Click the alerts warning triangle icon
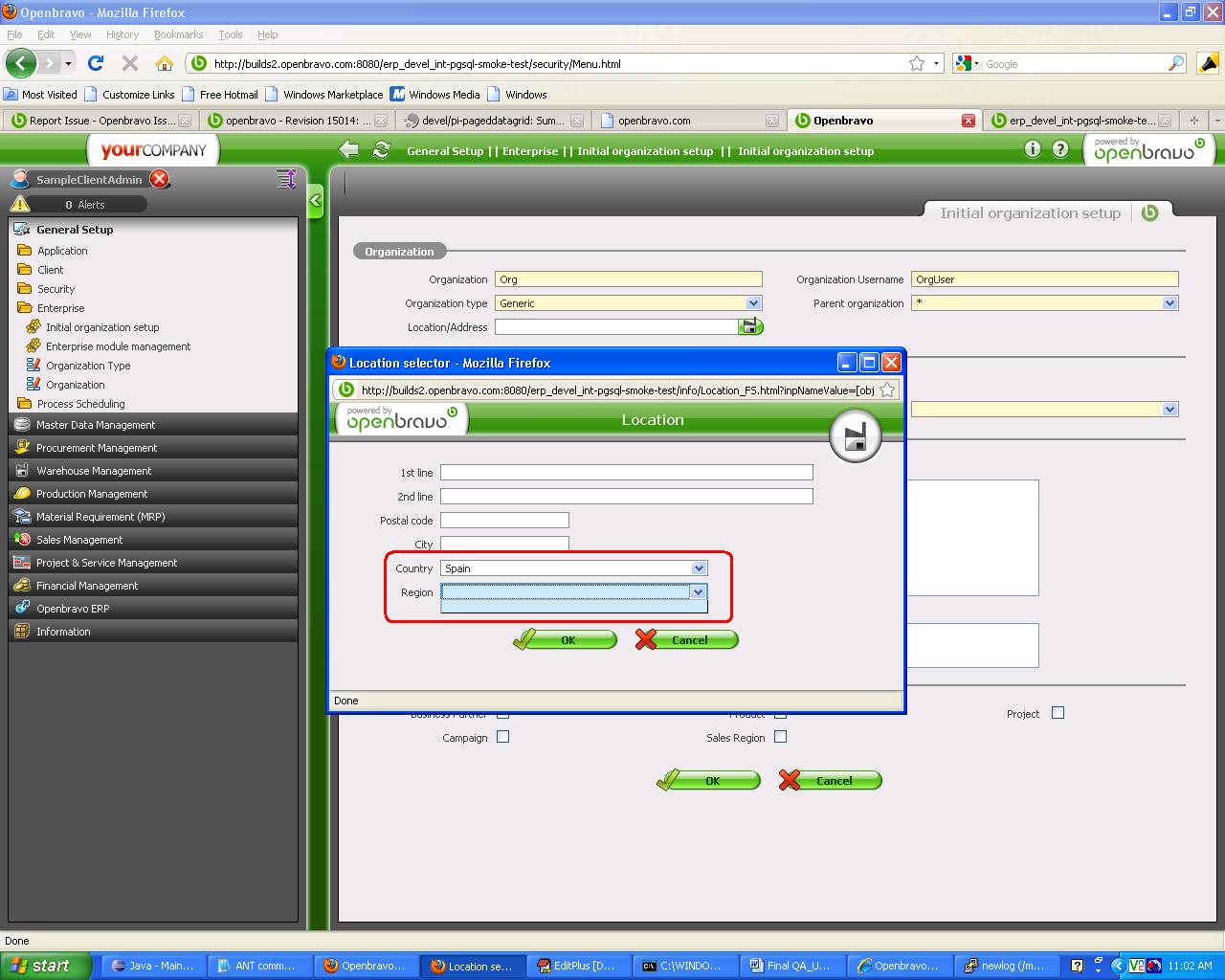The height and width of the screenshot is (980, 1225). pyautogui.click(x=19, y=204)
